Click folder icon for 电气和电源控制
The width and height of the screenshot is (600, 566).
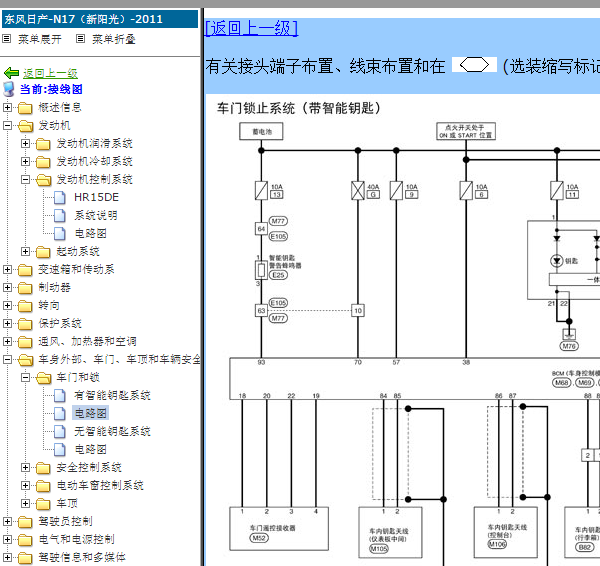[x=25, y=540]
